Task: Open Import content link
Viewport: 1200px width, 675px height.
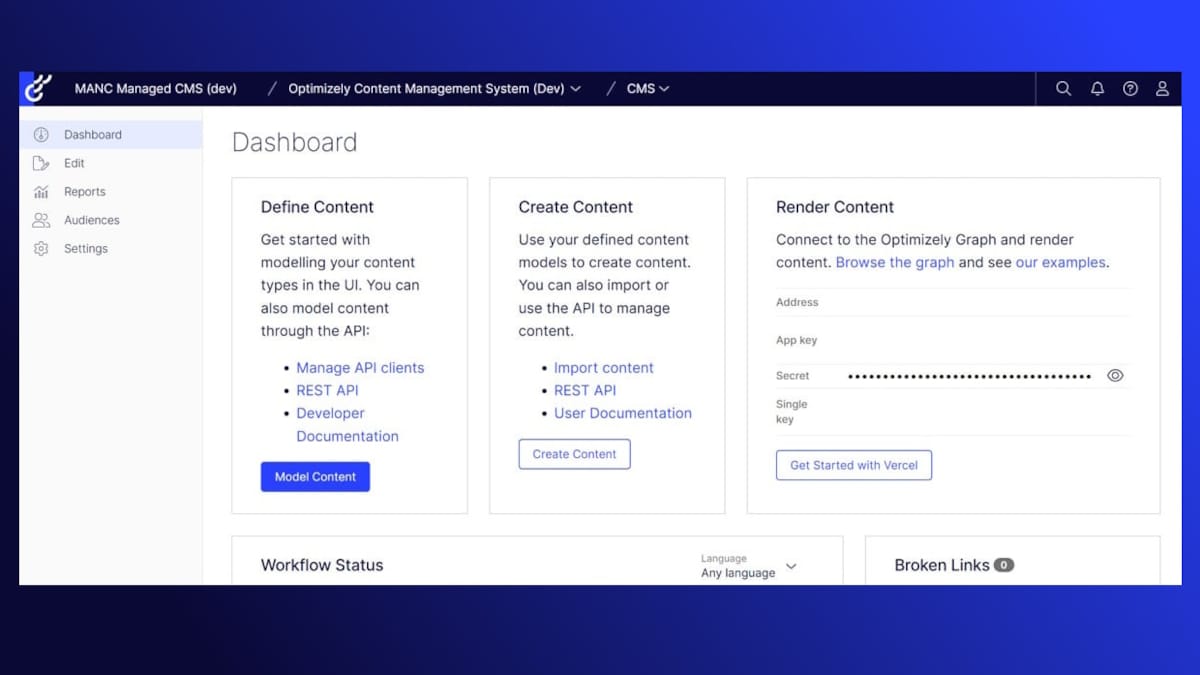Action: pos(604,368)
